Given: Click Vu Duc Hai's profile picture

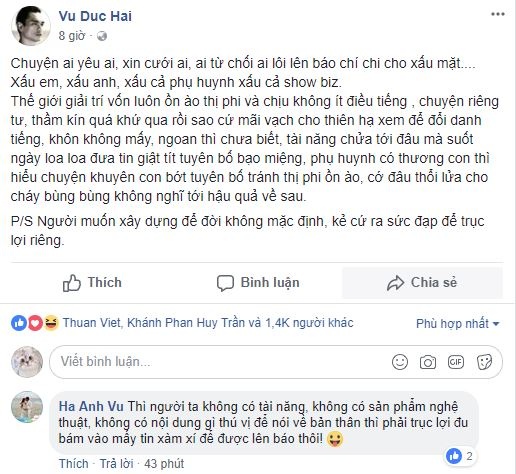Looking at the screenshot, I should pyautogui.click(x=31, y=26).
